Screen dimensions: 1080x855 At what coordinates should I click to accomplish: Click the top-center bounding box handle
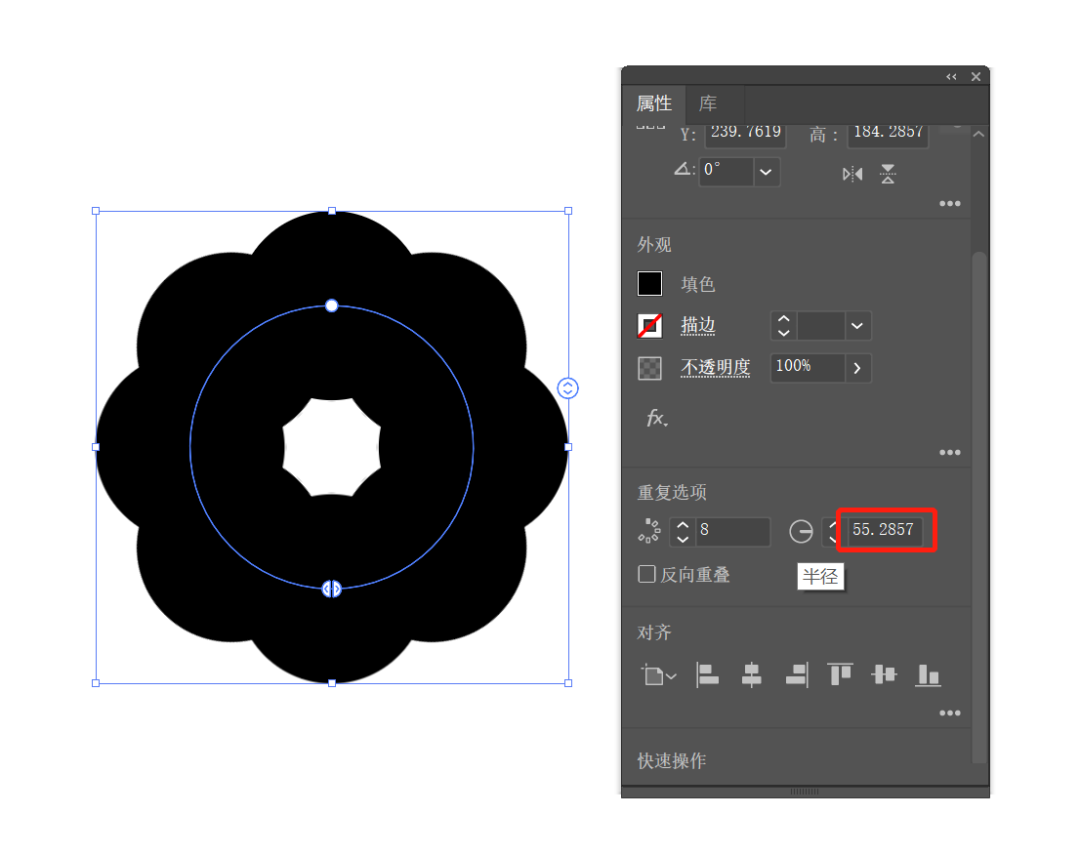332,211
